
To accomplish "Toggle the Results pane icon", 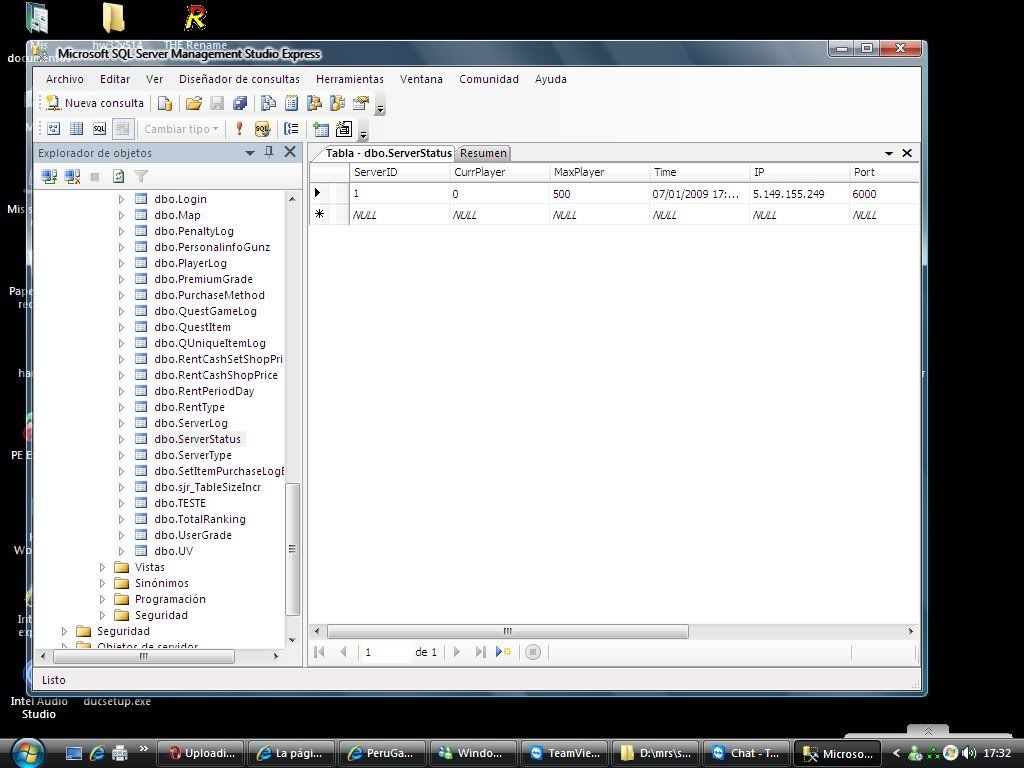I will pyautogui.click(x=122, y=129).
